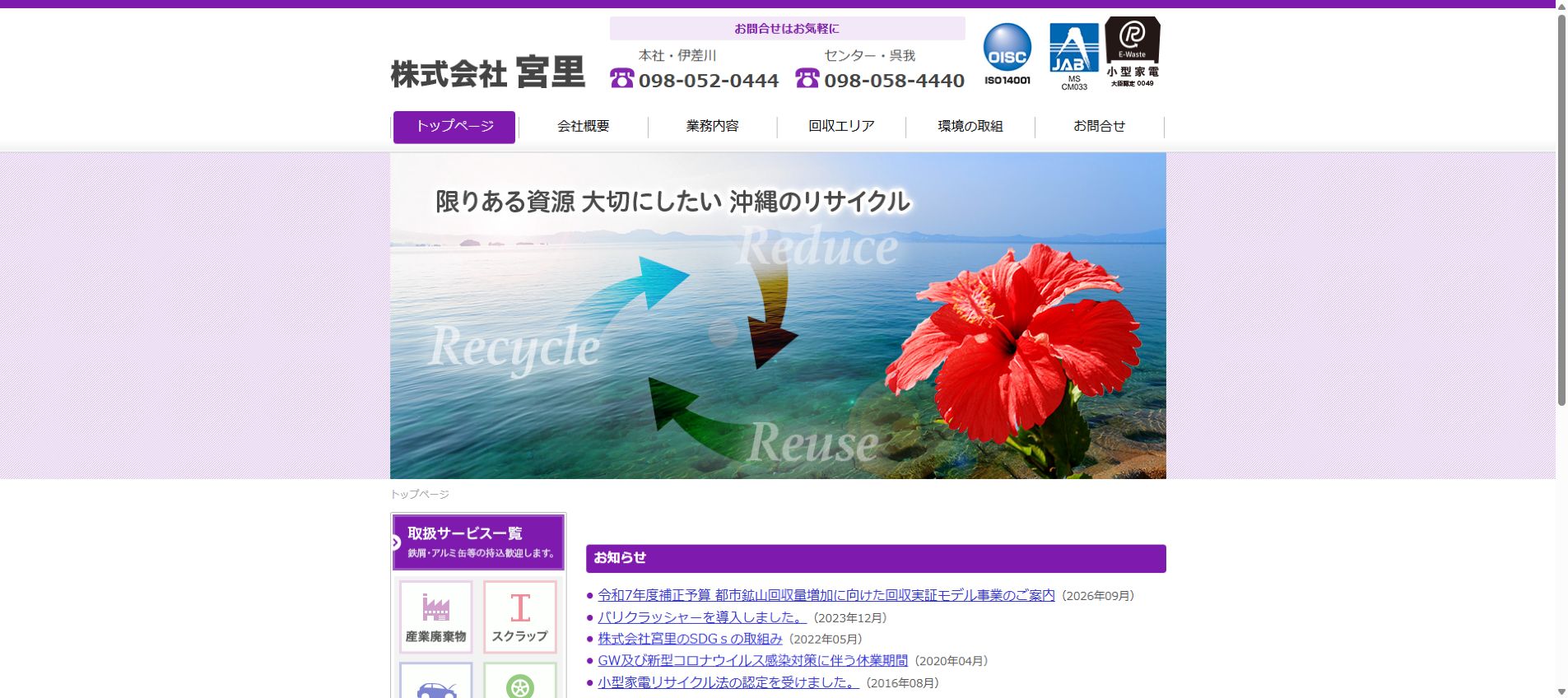
Task: Open the 業務内容 menu item
Action: pyautogui.click(x=713, y=127)
